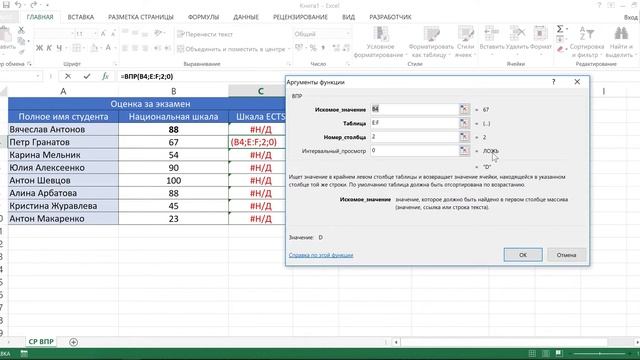Expand the number format dropdown (Общий)
Screen dimensions: 640x360
(348, 34)
